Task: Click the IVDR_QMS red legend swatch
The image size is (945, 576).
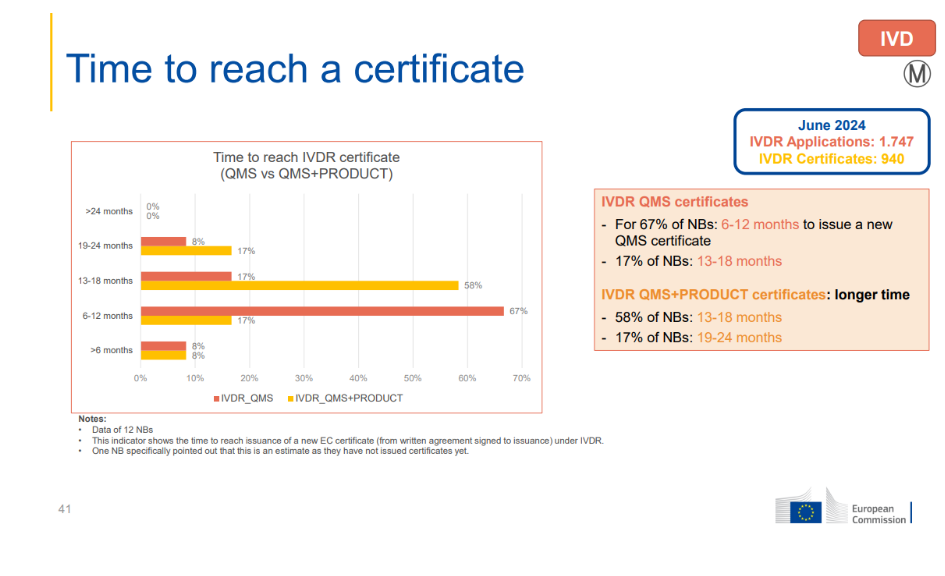Action: click(217, 398)
